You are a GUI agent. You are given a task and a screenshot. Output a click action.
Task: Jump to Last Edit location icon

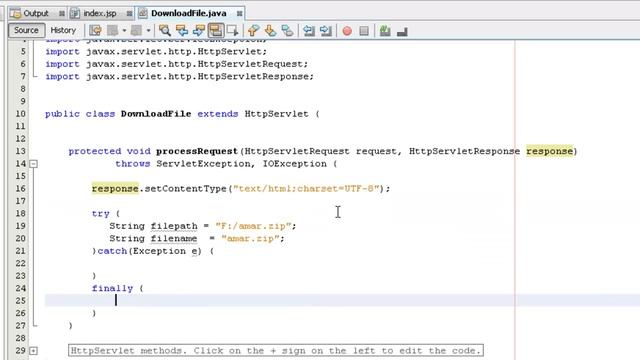(95, 31)
